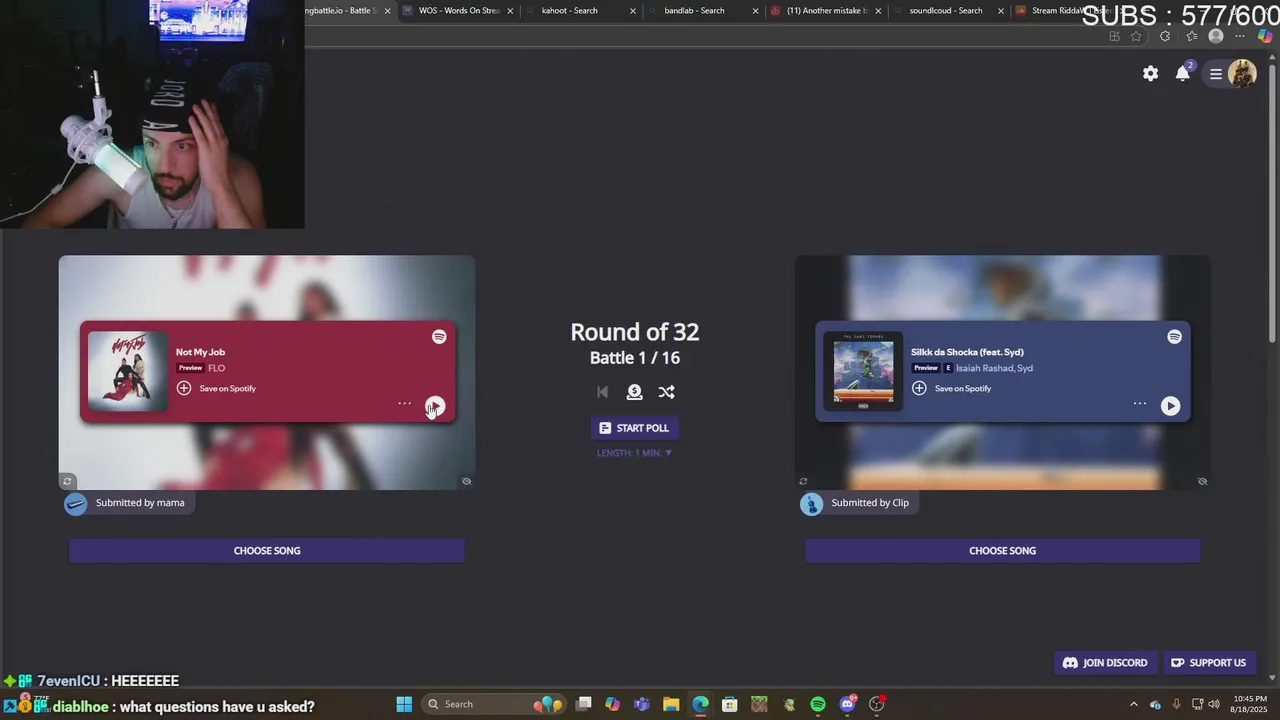The width and height of the screenshot is (1280, 720).
Task: Show hidden system tray icons
Action: pyautogui.click(x=1133, y=704)
